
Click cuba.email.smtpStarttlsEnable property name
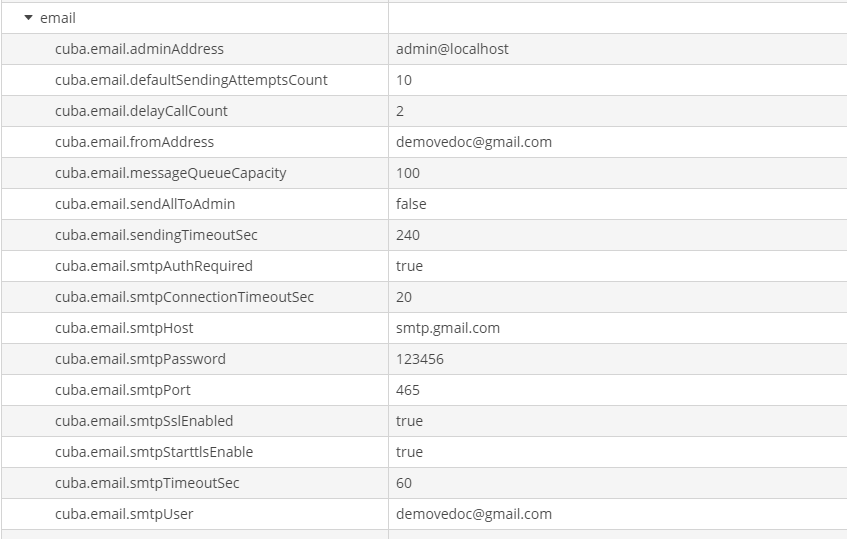[154, 452]
